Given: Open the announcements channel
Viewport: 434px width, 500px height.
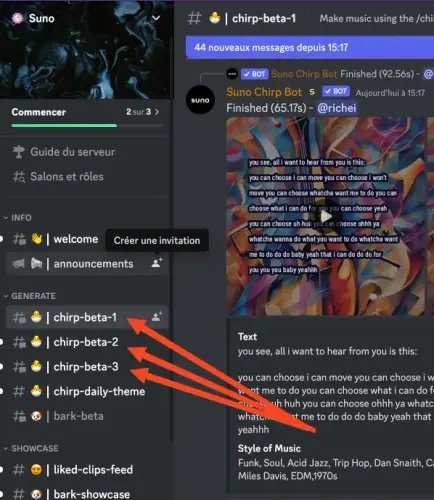Looking at the screenshot, I should coord(87,264).
